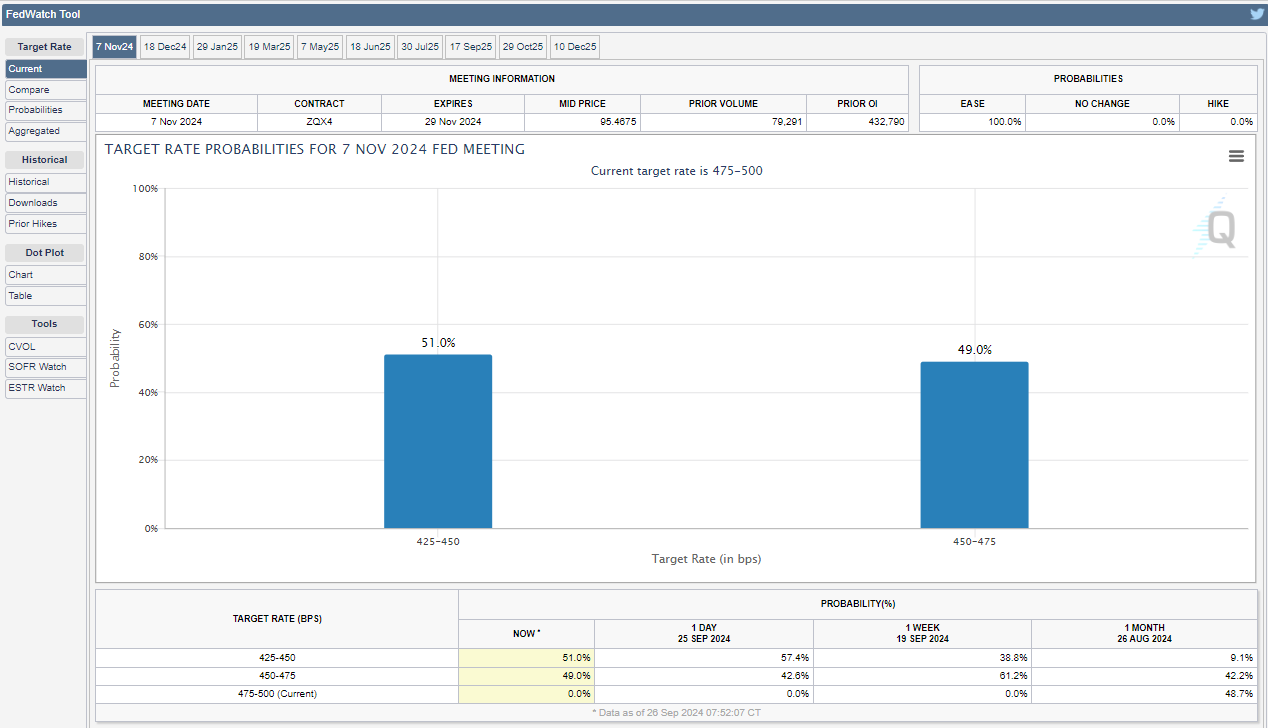Click the QuikStrike Q logo watermark
The height and width of the screenshot is (728, 1268).
point(1218,231)
